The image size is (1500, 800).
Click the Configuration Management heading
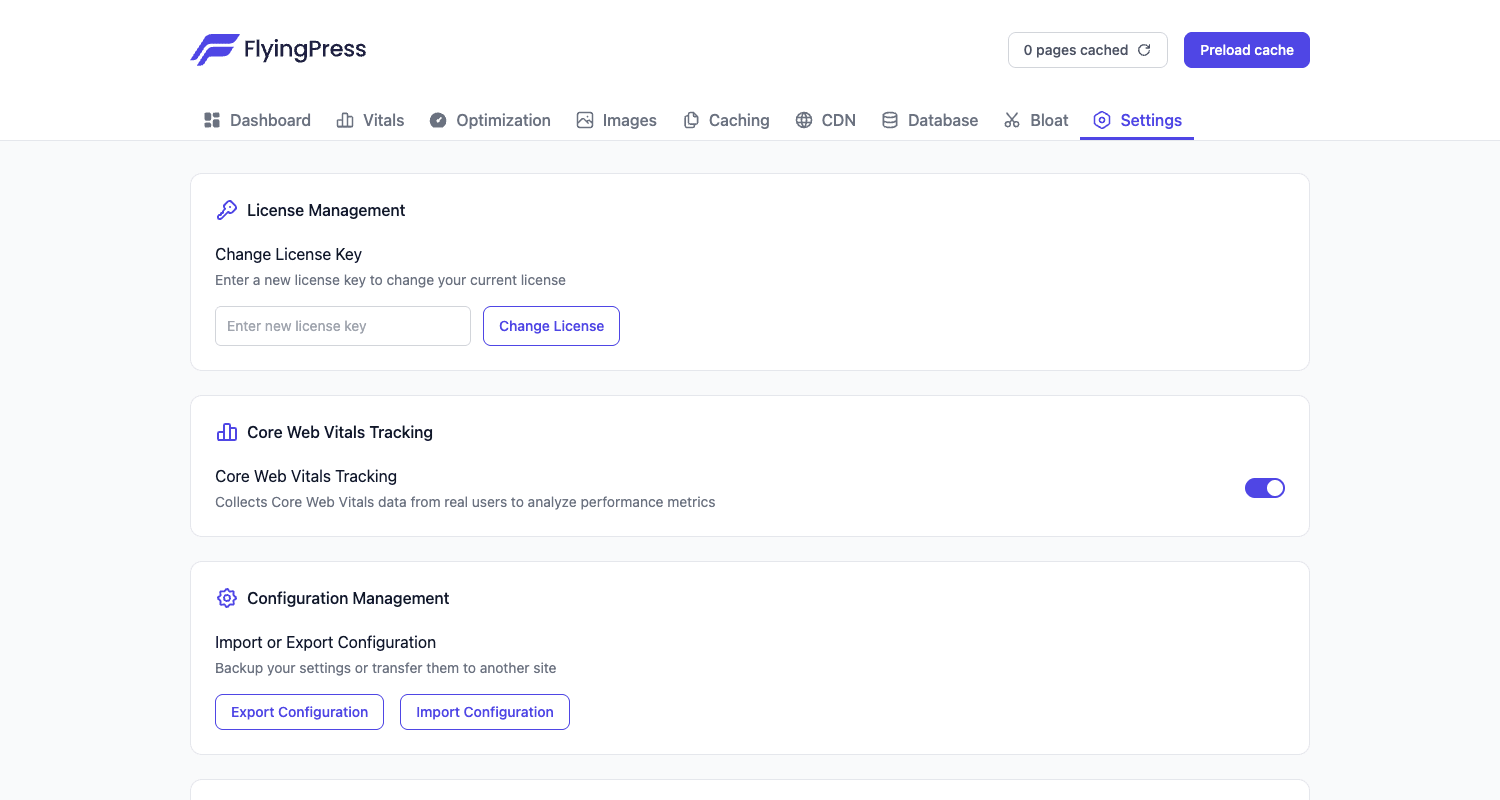tap(348, 598)
